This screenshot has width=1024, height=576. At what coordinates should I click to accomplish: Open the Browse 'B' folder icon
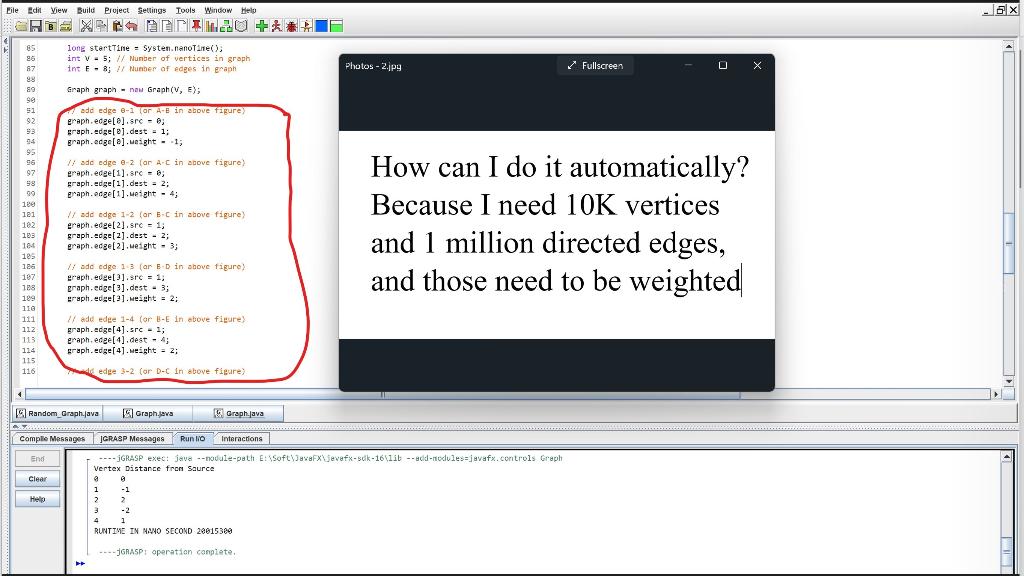tap(50, 26)
